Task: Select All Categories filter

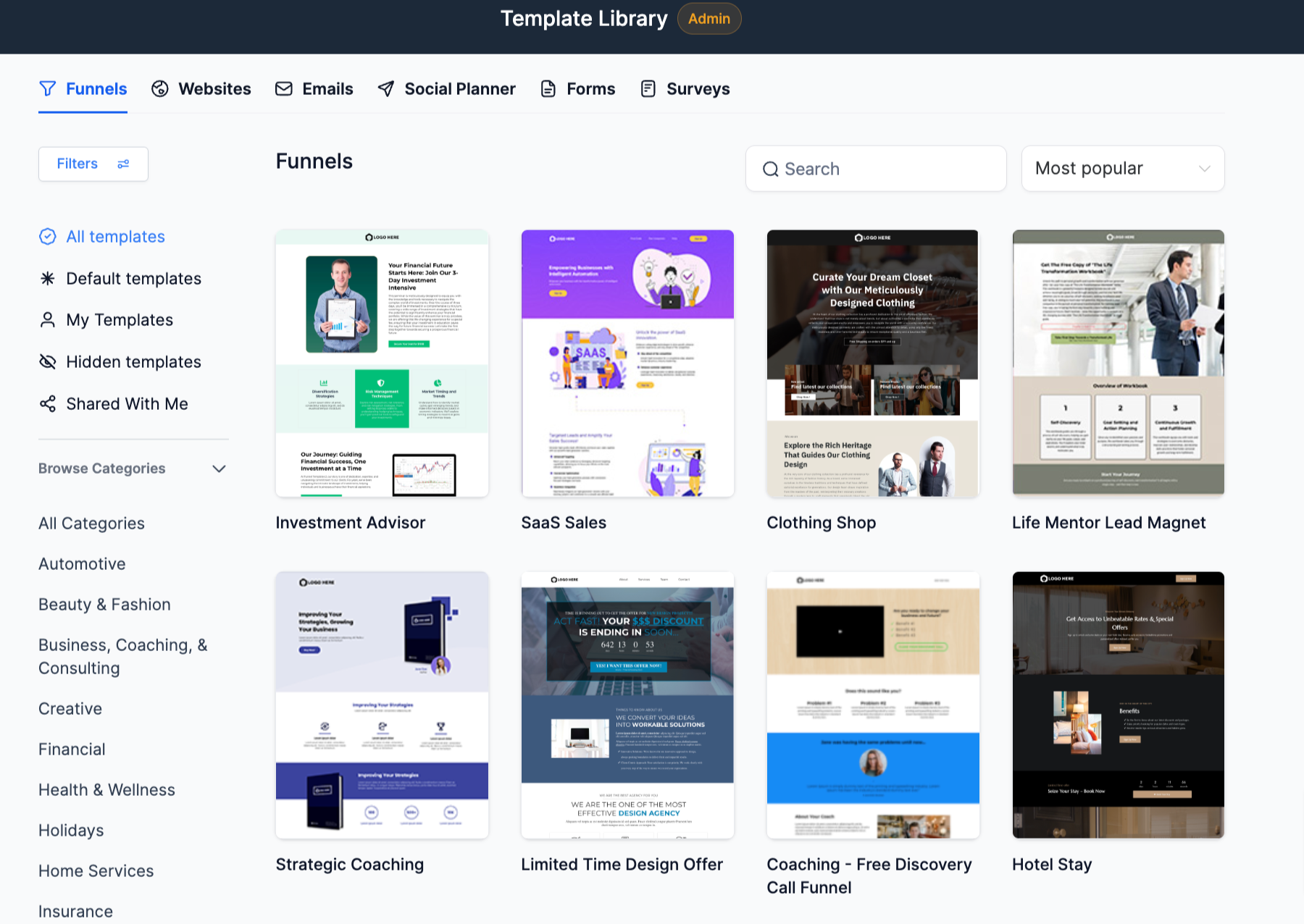Action: click(91, 523)
